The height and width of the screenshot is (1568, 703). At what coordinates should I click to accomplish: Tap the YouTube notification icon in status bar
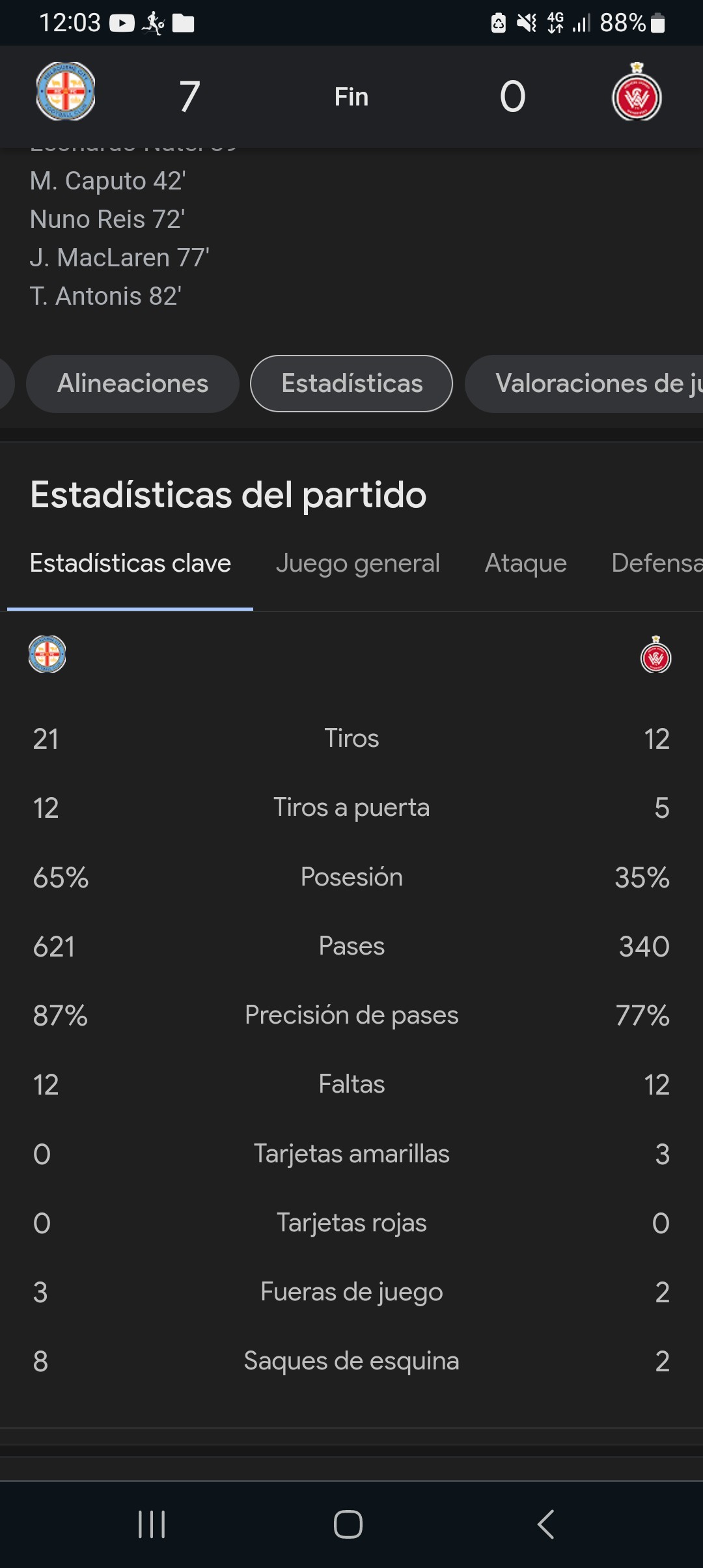pos(122,23)
